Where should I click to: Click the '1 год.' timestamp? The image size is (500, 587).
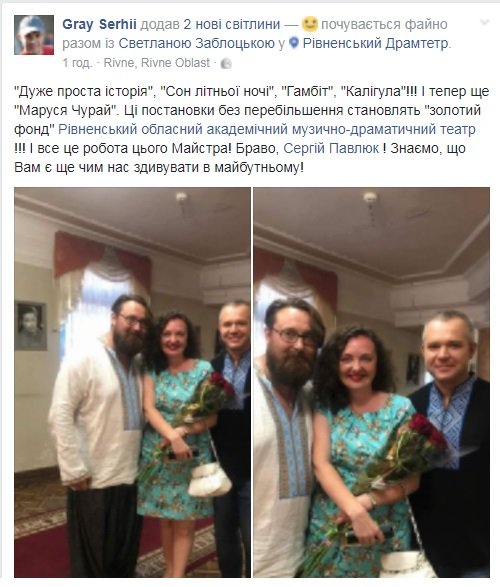(x=77, y=63)
